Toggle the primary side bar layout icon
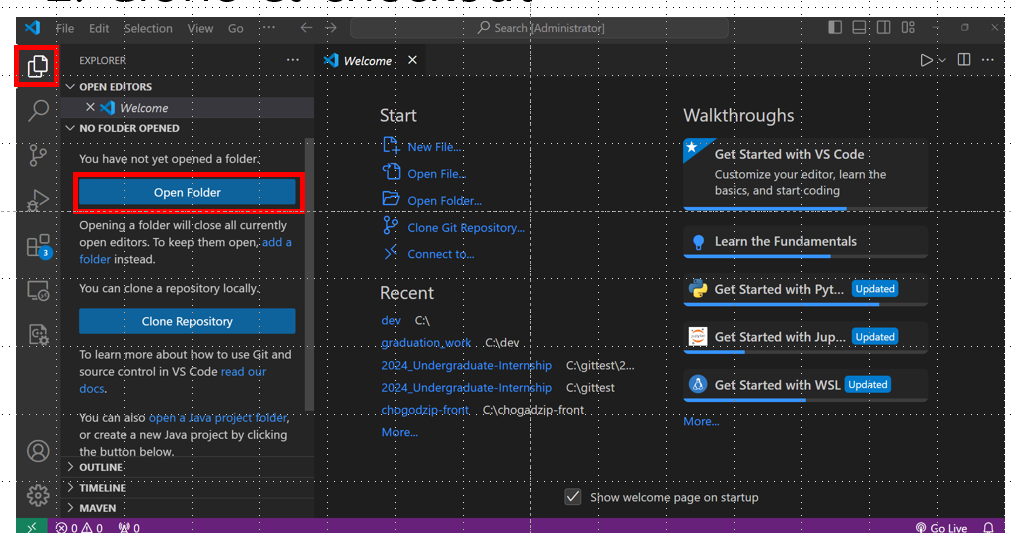Viewport: 1012px width, 533px height. pos(835,27)
